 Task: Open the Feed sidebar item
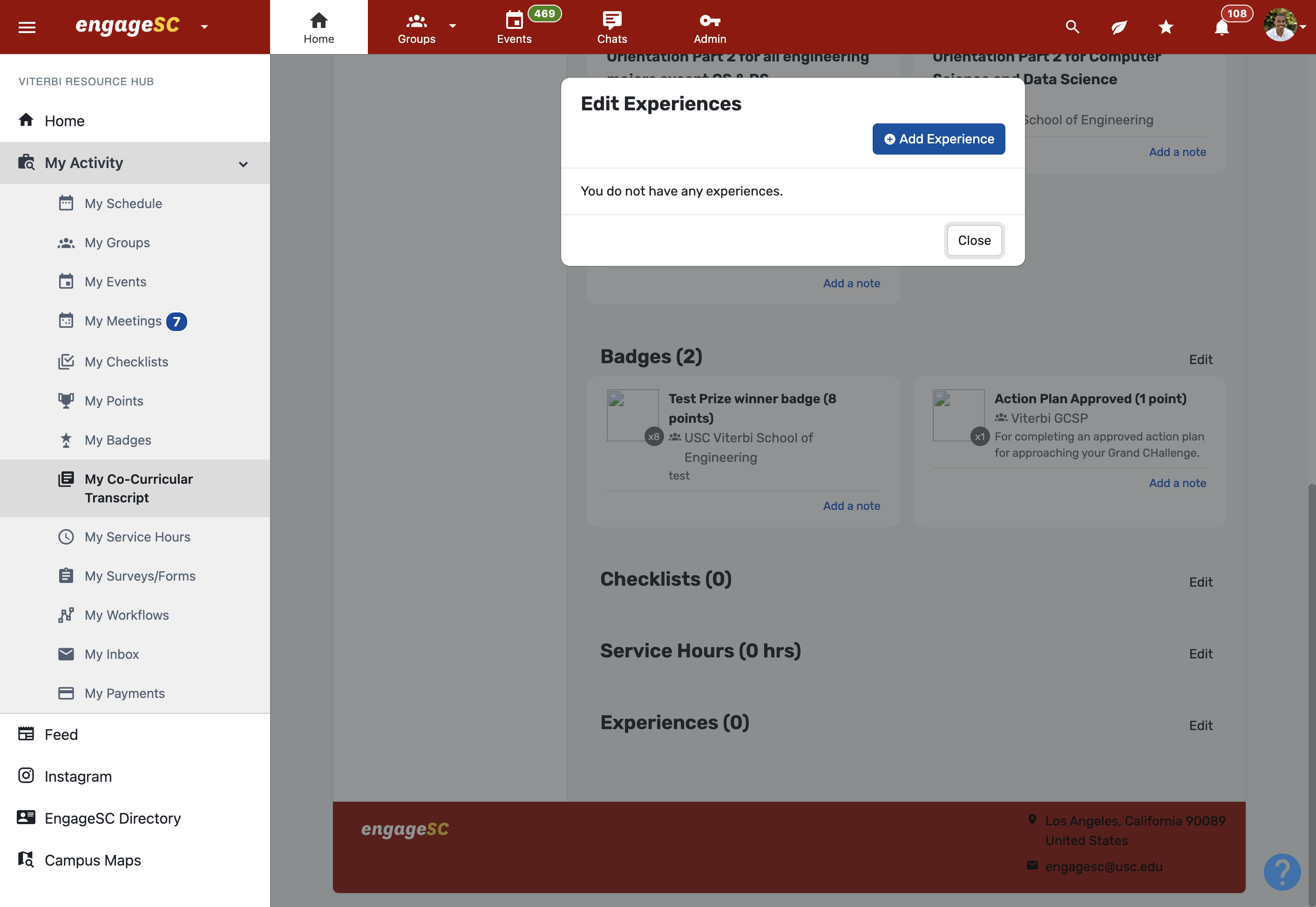(x=135, y=734)
